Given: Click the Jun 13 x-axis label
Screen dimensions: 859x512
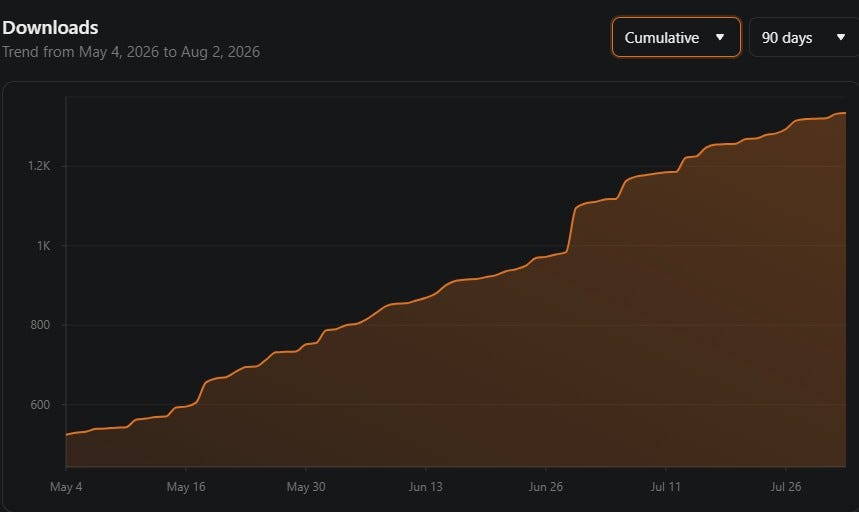Looking at the screenshot, I should [426, 487].
